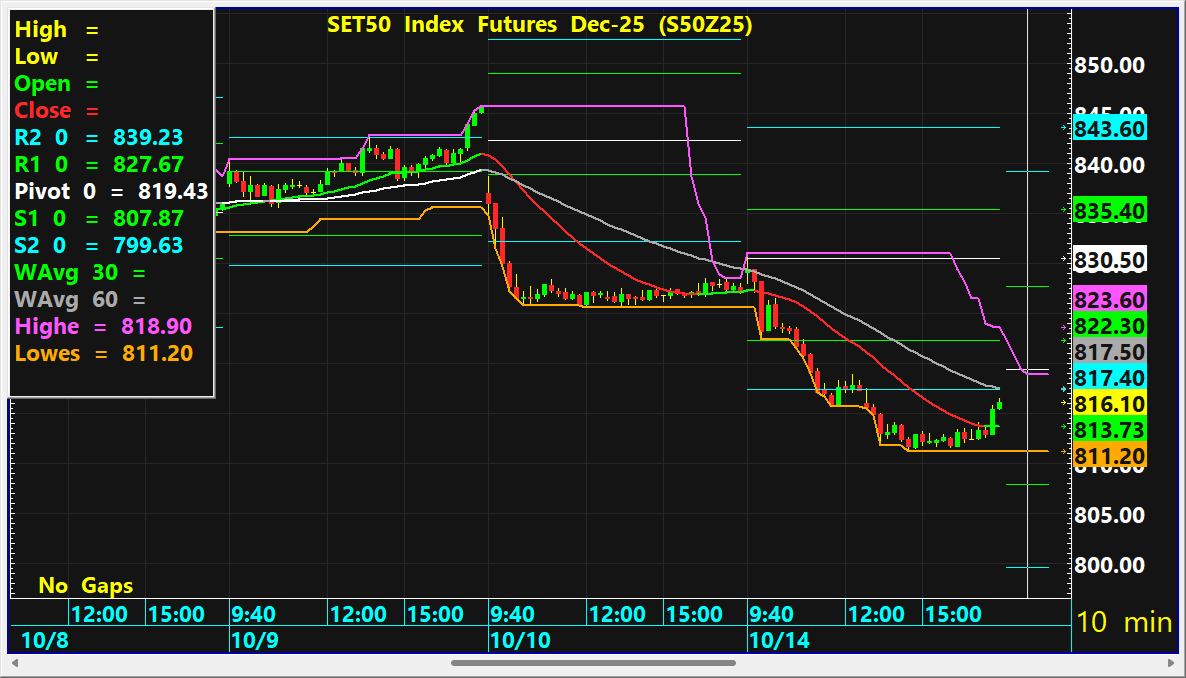Click the Pivot 0 row in data box
Viewport: 1186px width, 678px height.
[111, 191]
